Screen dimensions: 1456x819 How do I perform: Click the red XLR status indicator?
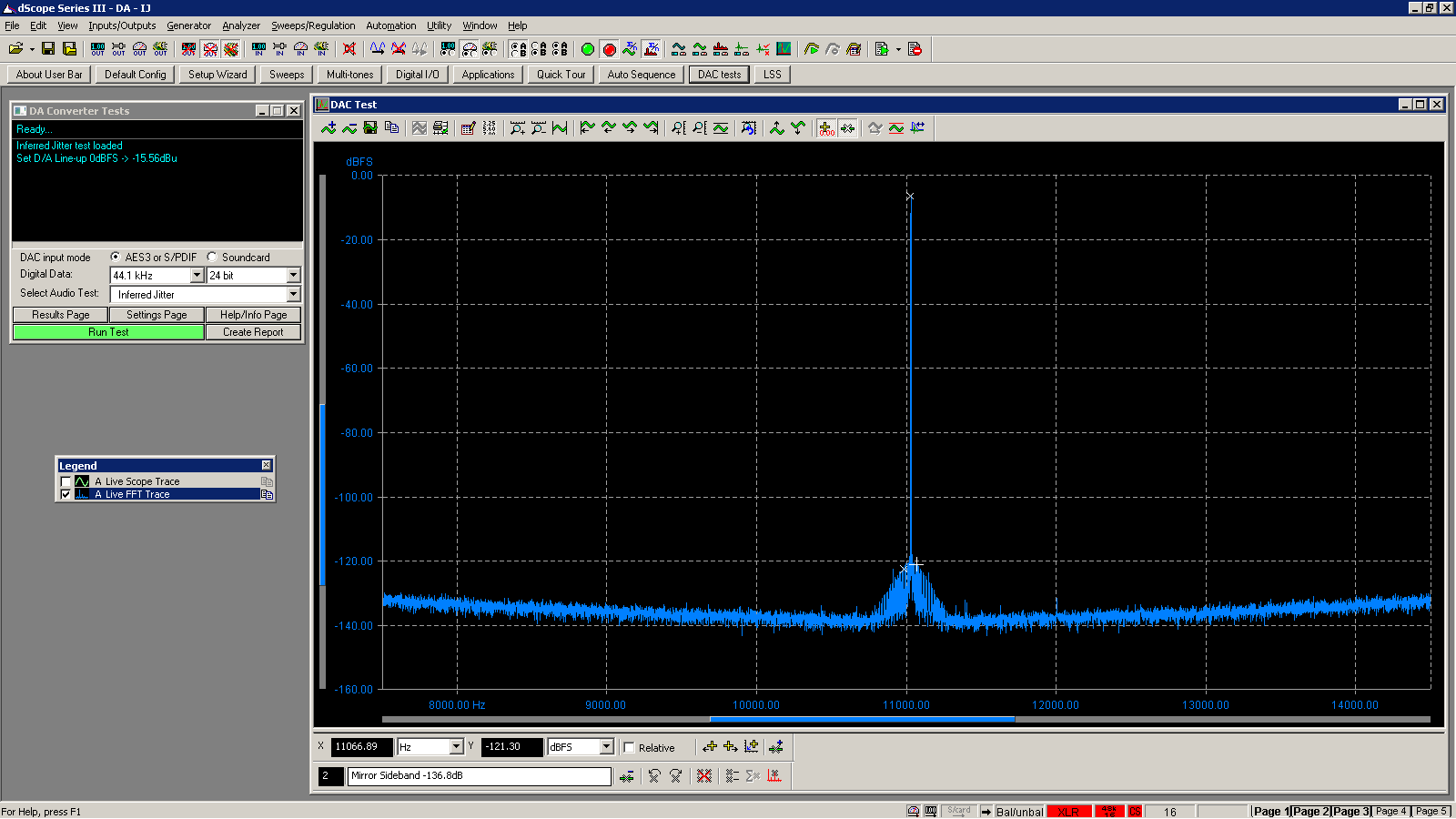pyautogui.click(x=1068, y=812)
